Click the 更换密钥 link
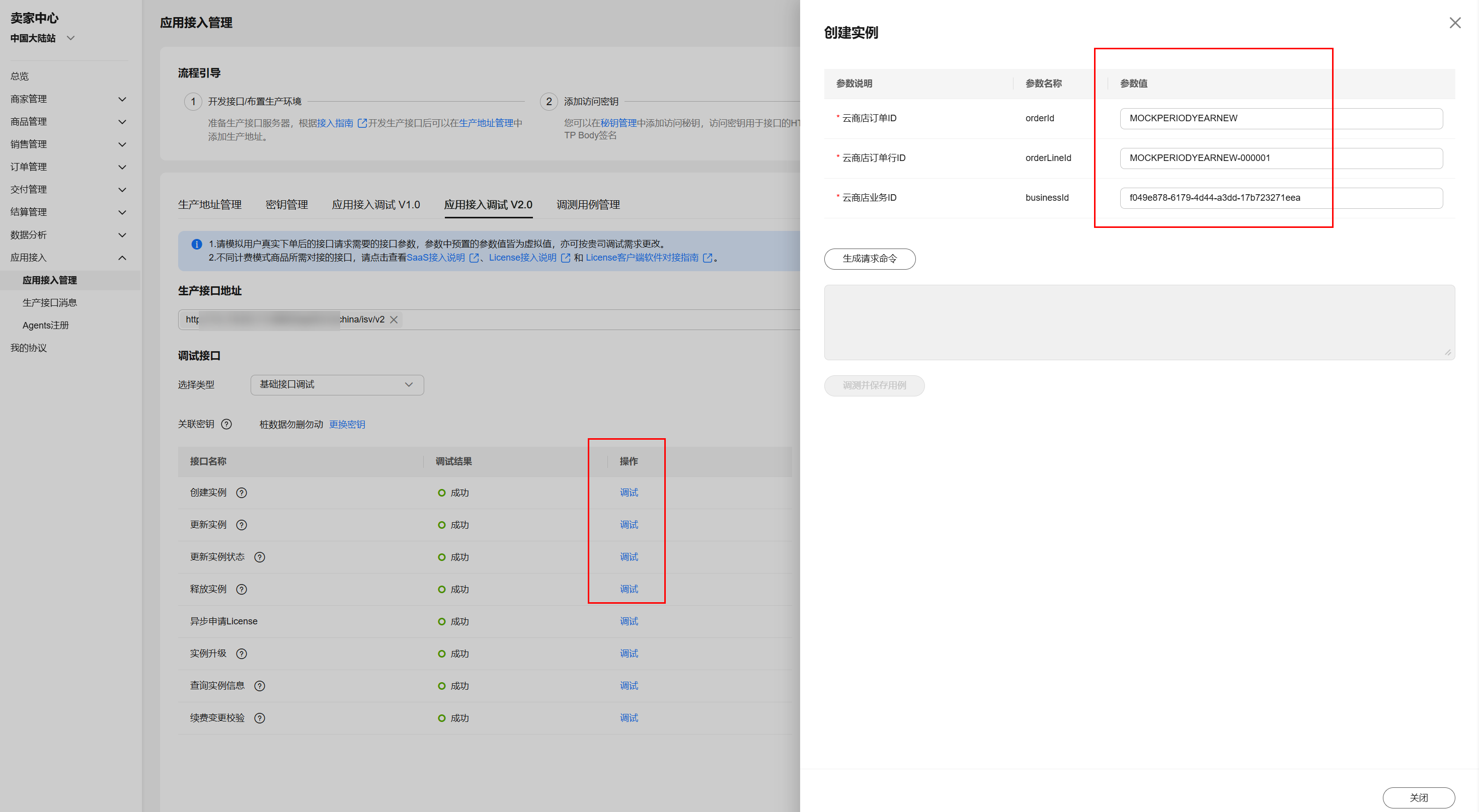 [x=347, y=424]
